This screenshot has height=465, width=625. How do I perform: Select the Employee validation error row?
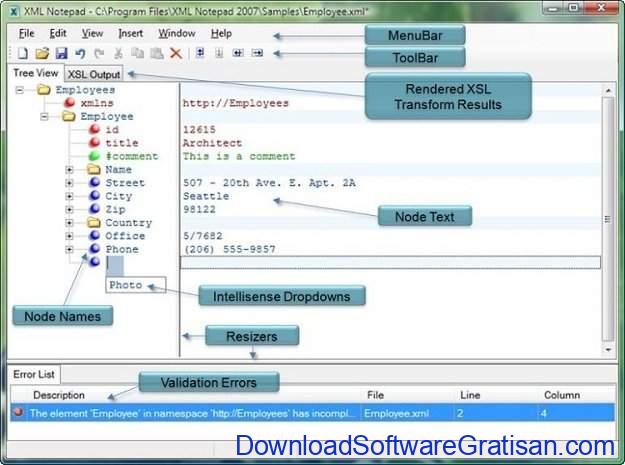[312, 413]
